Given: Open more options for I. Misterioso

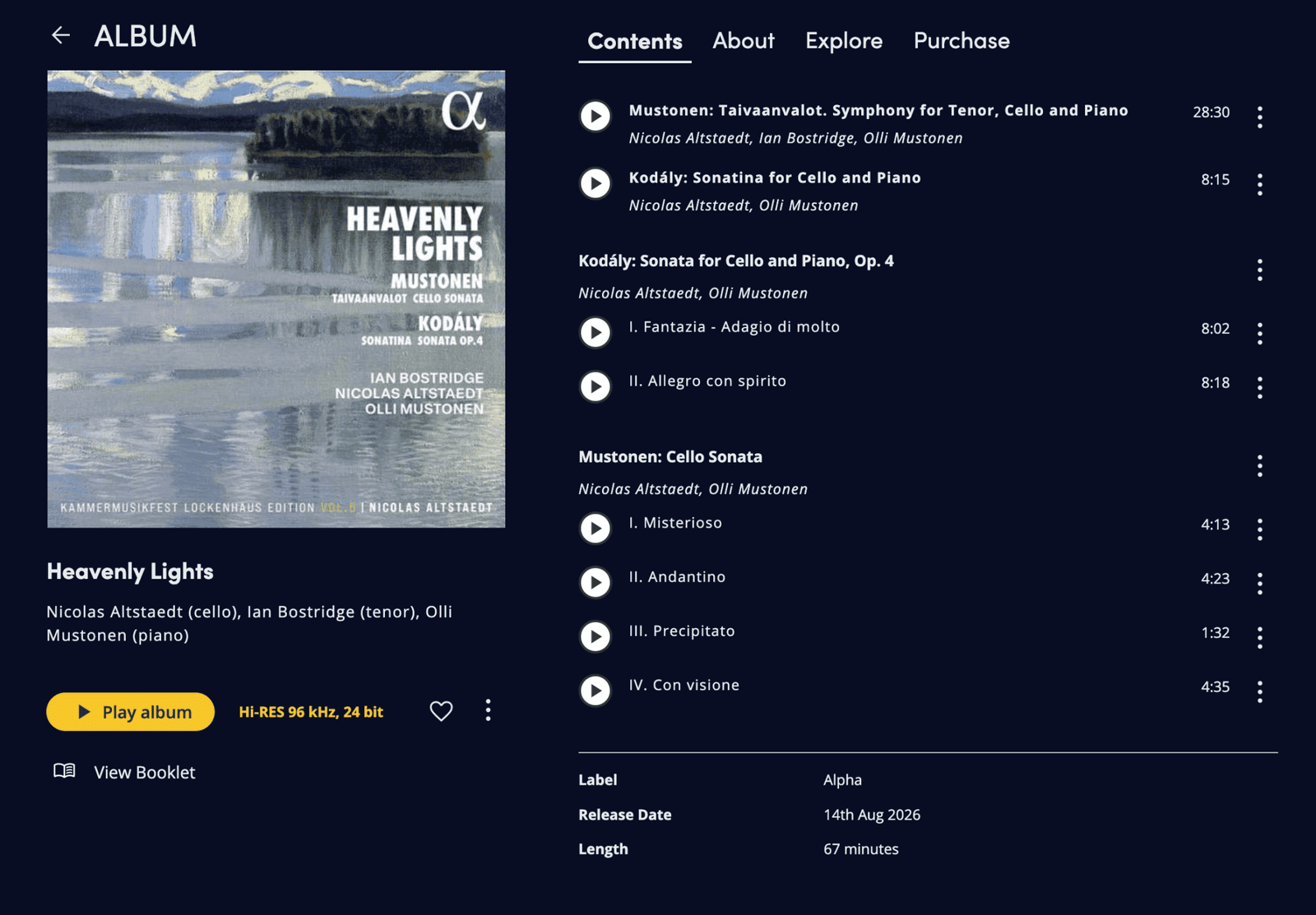Looking at the screenshot, I should [x=1259, y=529].
